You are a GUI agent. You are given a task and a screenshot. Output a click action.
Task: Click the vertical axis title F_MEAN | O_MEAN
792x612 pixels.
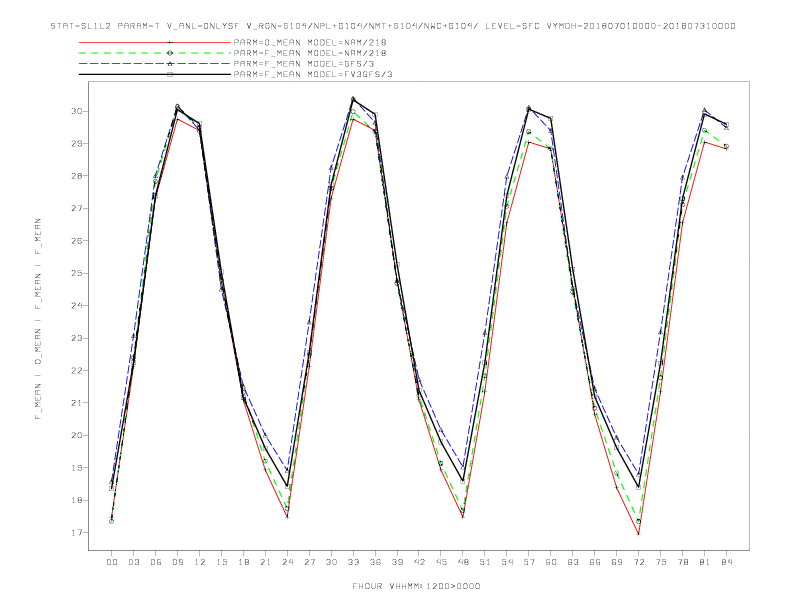click(x=38, y=319)
